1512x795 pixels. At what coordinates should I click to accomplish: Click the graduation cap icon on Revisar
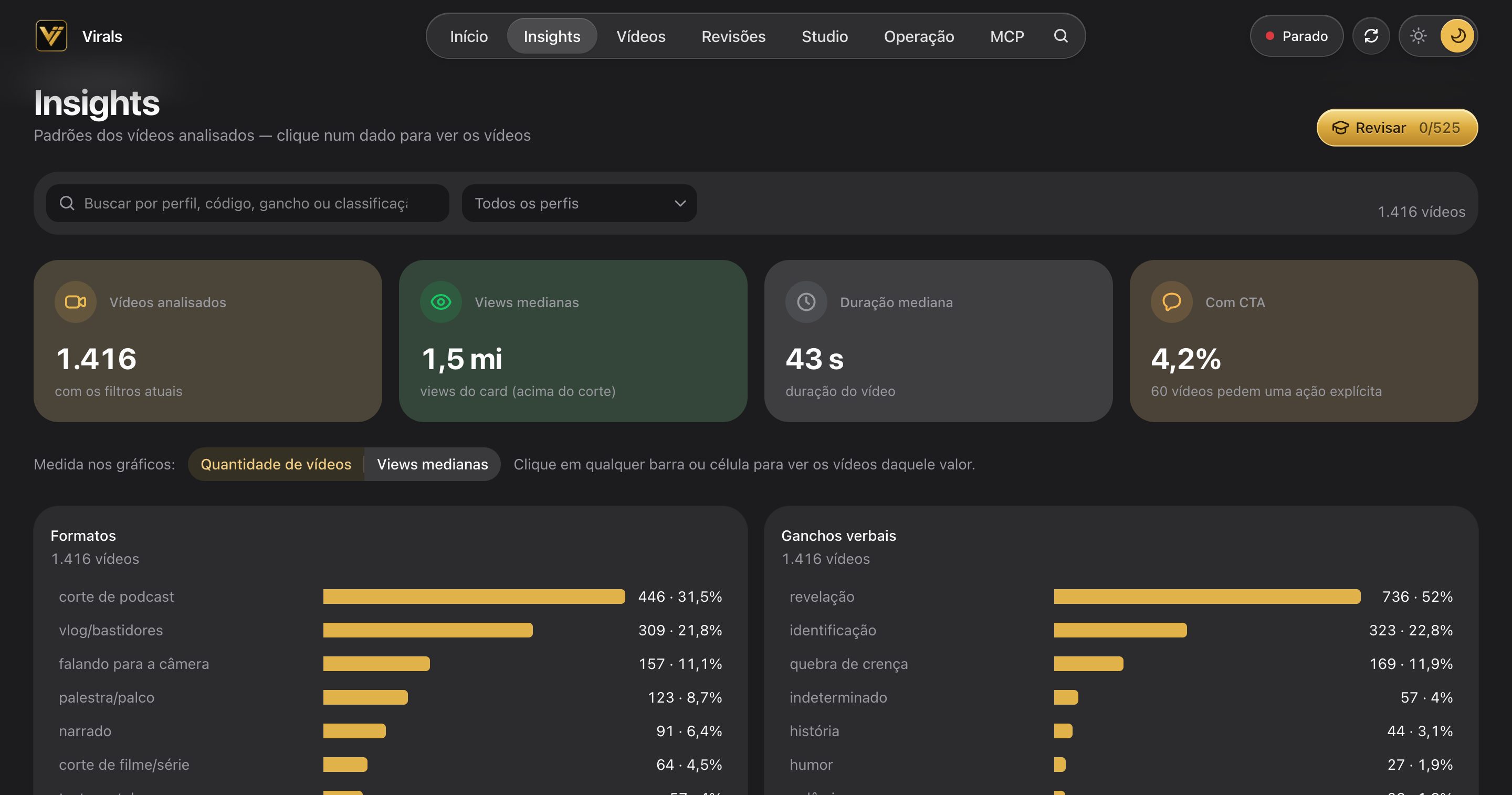(x=1341, y=128)
